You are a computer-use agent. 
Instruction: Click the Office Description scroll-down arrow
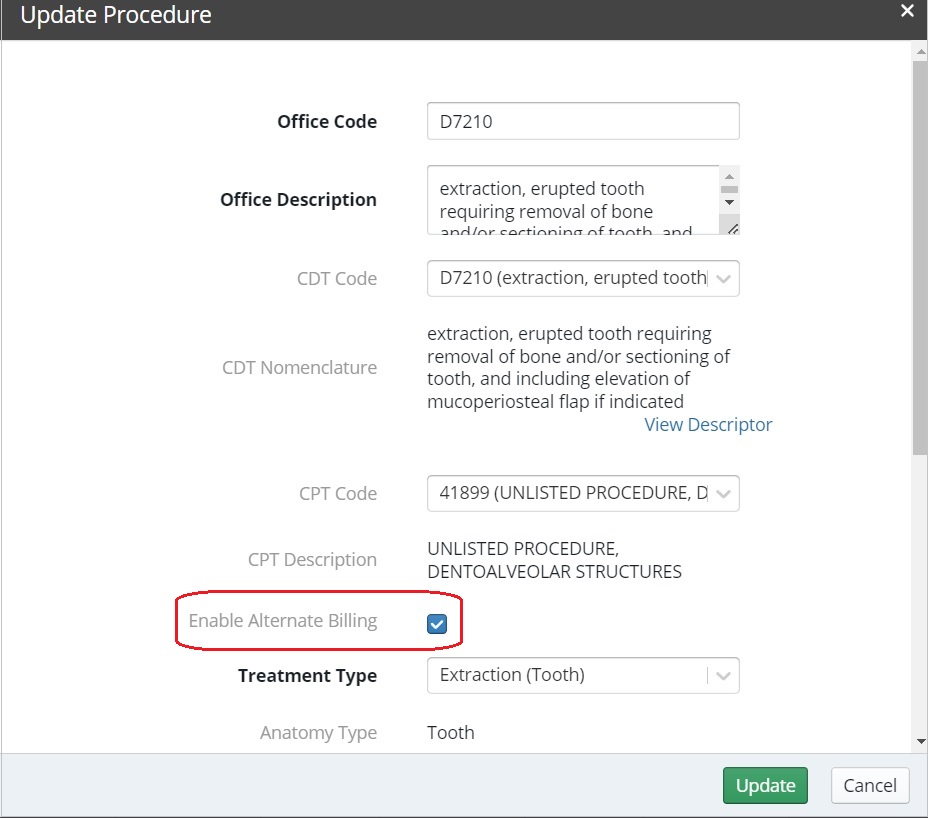click(729, 202)
